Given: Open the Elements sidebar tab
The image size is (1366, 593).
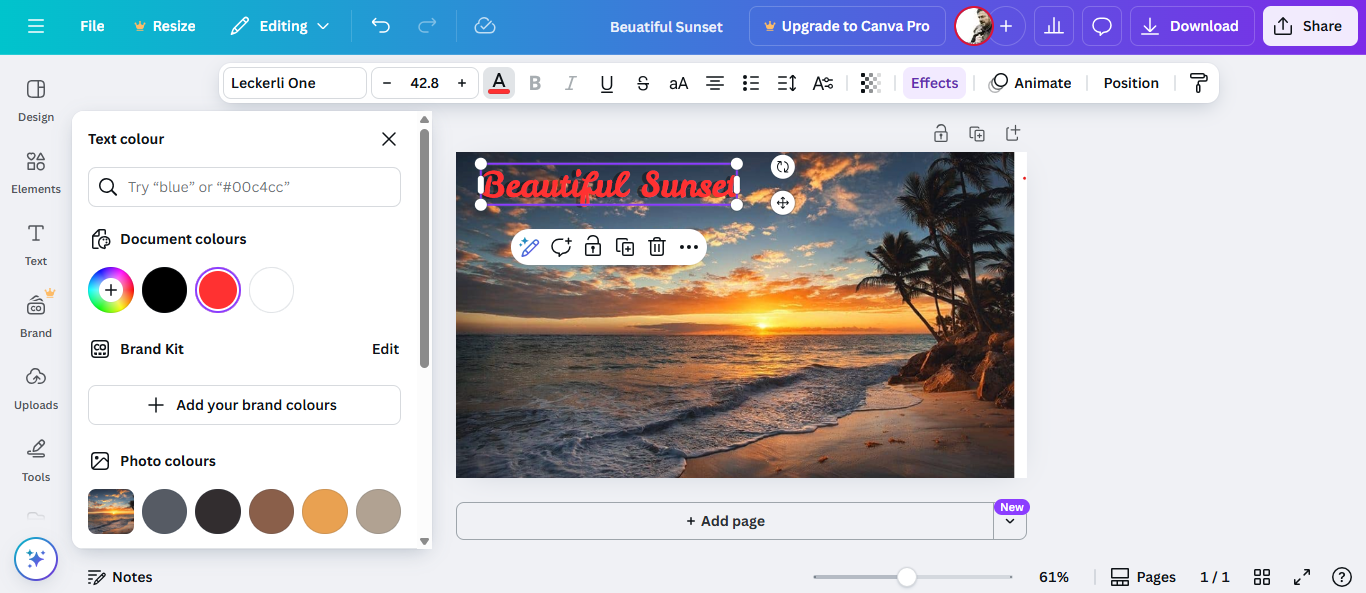Looking at the screenshot, I should 36,171.
